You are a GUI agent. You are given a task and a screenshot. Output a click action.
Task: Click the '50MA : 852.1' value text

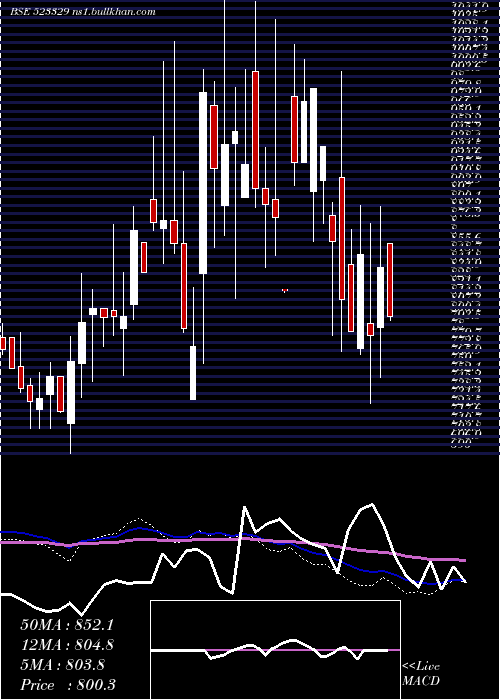67,625
